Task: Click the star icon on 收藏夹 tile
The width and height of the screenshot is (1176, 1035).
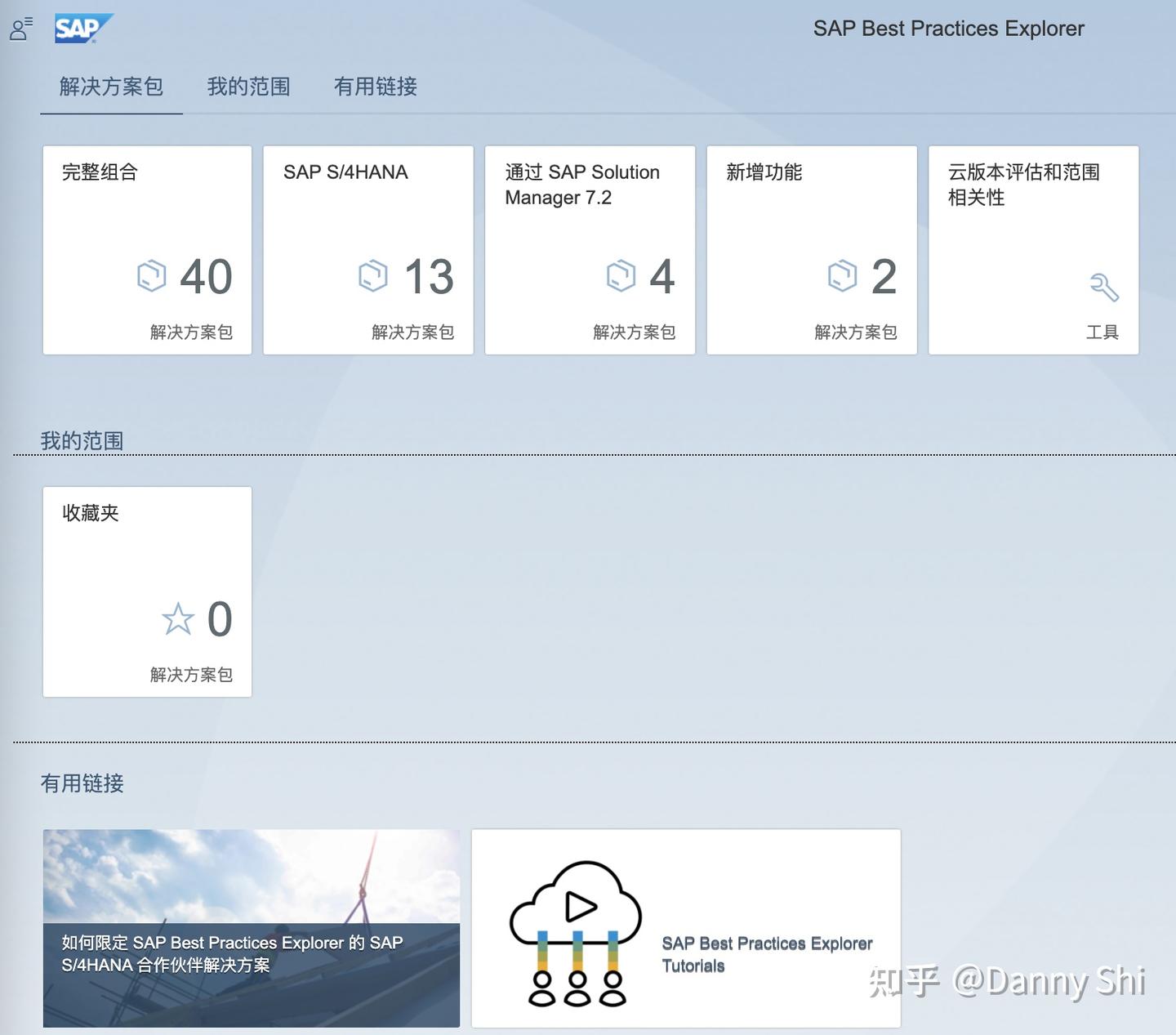Action: coord(178,619)
